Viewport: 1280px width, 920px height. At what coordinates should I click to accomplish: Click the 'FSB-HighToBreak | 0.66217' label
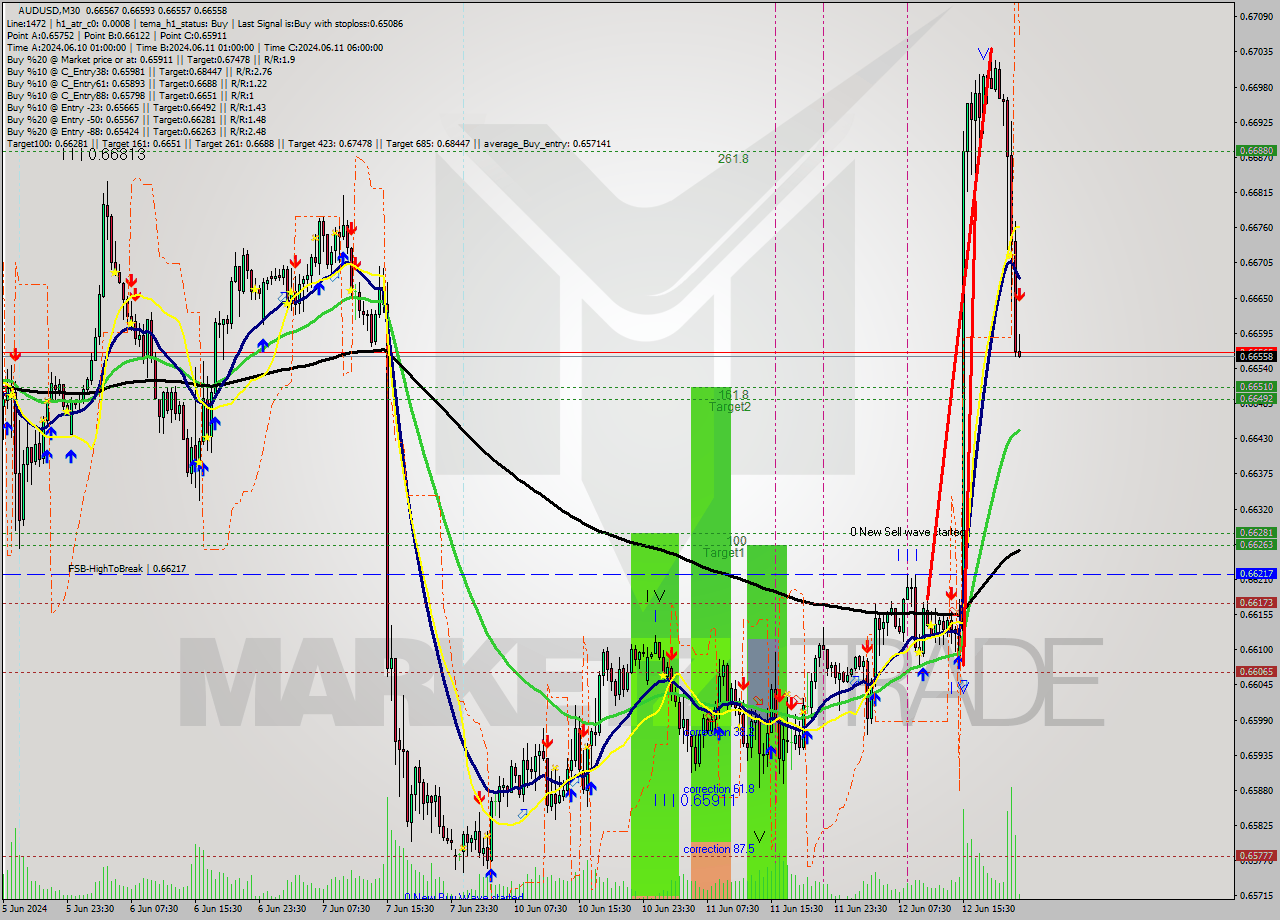(x=127, y=568)
